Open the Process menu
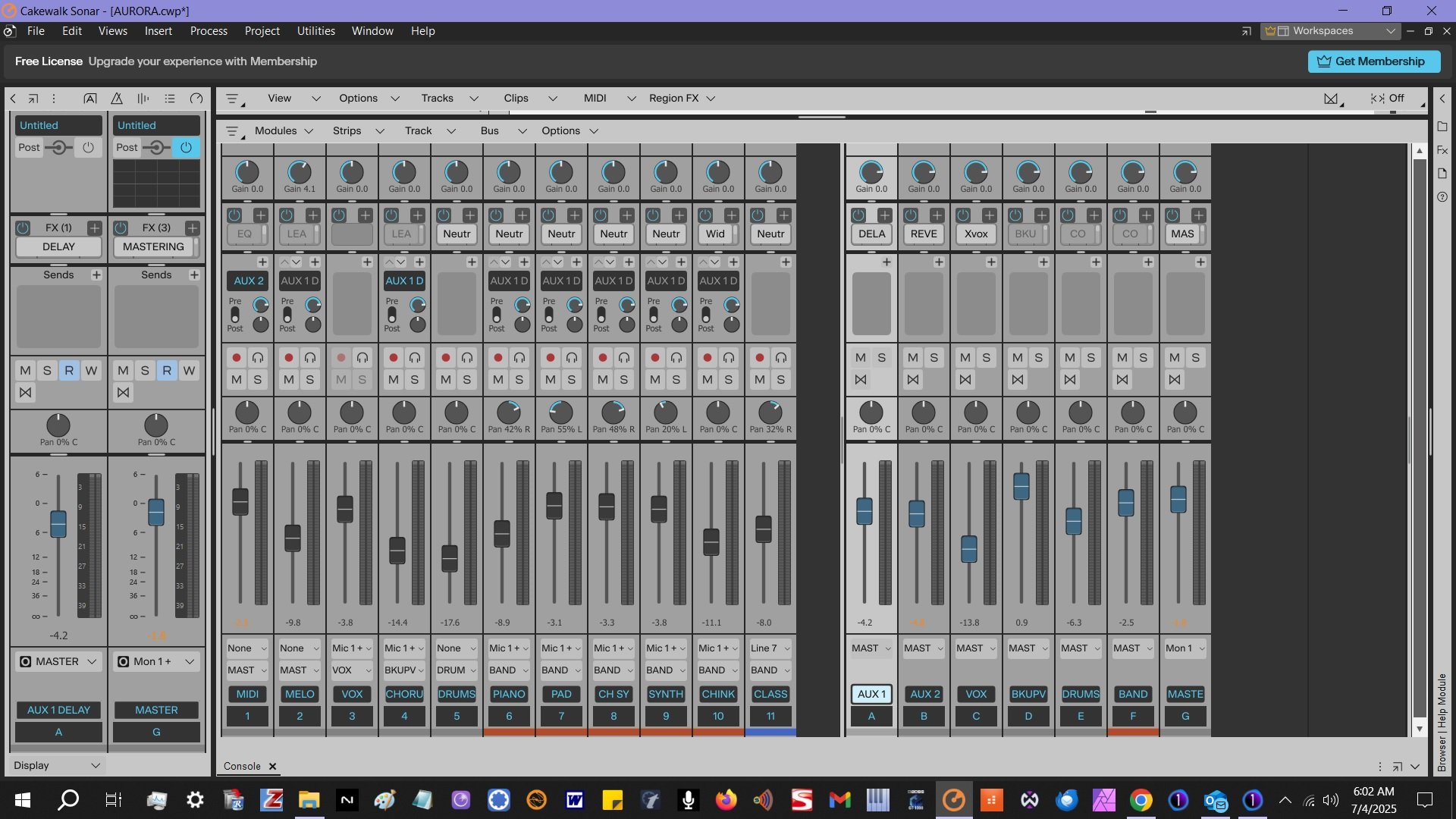The height and width of the screenshot is (819, 1456). [x=209, y=31]
